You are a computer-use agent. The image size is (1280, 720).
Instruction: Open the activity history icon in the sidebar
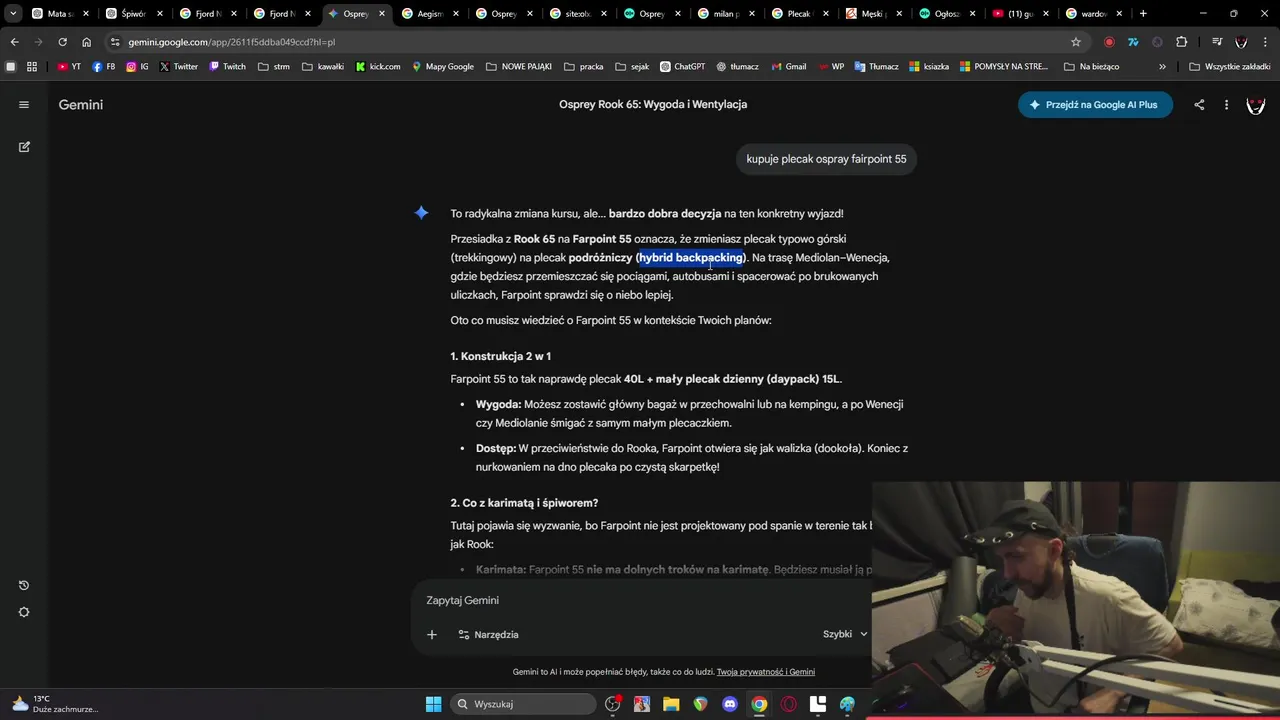pyautogui.click(x=24, y=585)
